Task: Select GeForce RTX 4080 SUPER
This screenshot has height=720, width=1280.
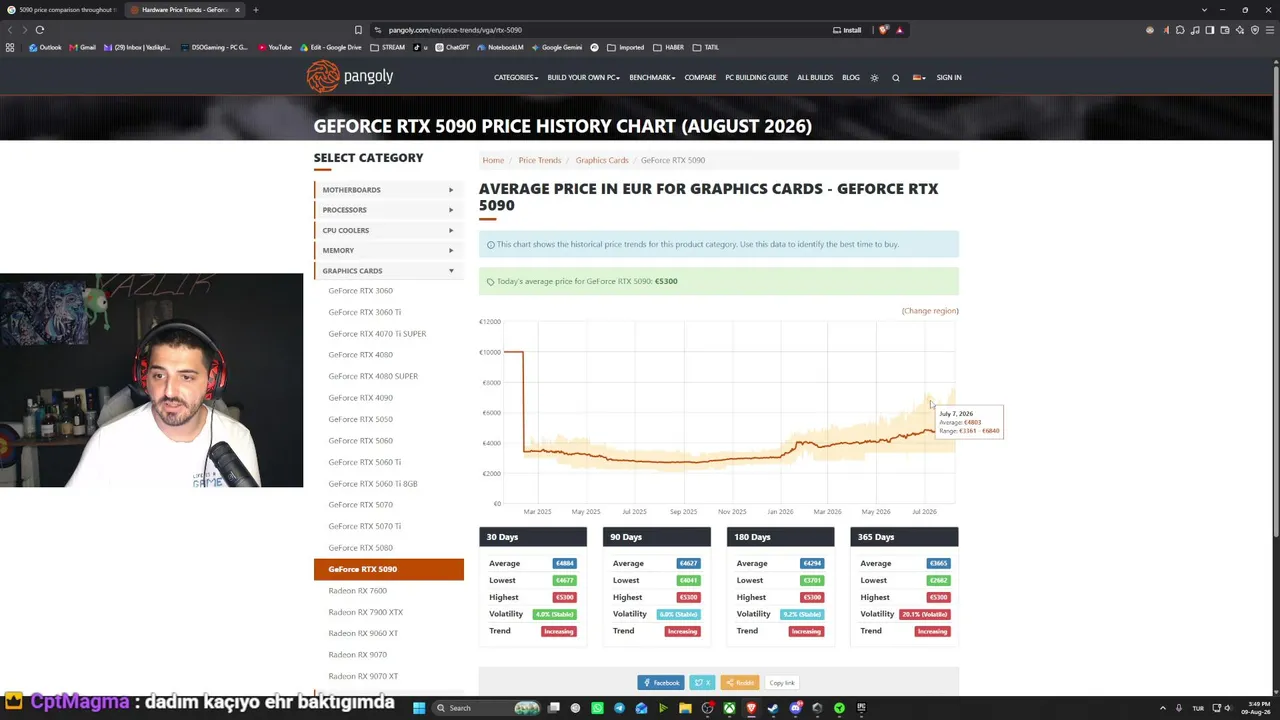Action: coord(373,376)
